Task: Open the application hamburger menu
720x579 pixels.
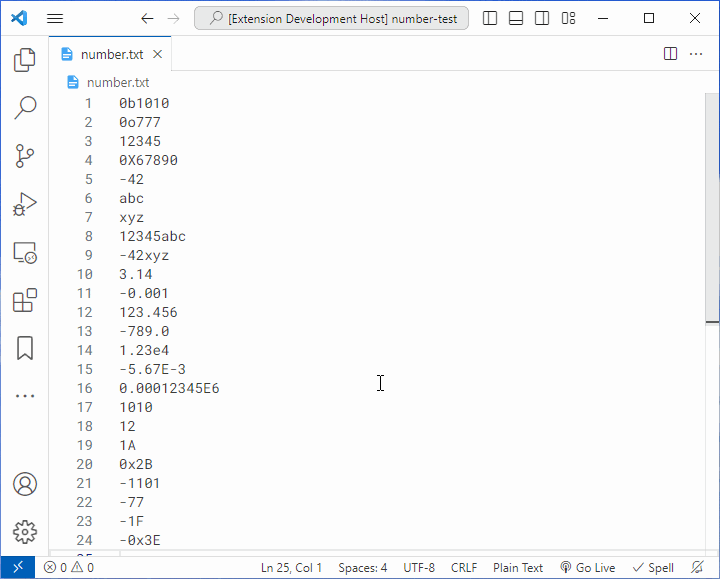Action: click(x=55, y=18)
